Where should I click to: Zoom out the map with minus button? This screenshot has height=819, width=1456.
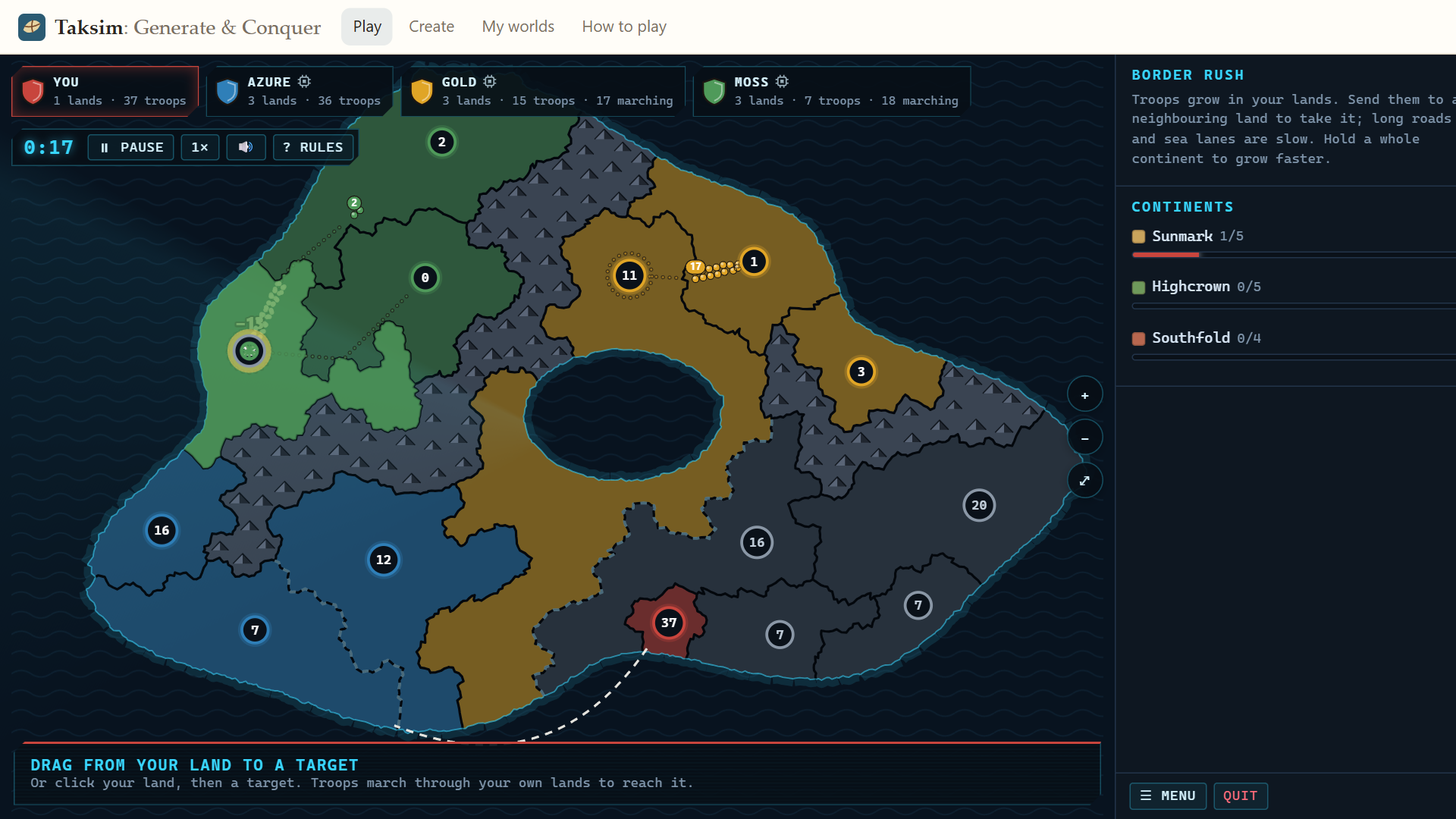coord(1085,438)
